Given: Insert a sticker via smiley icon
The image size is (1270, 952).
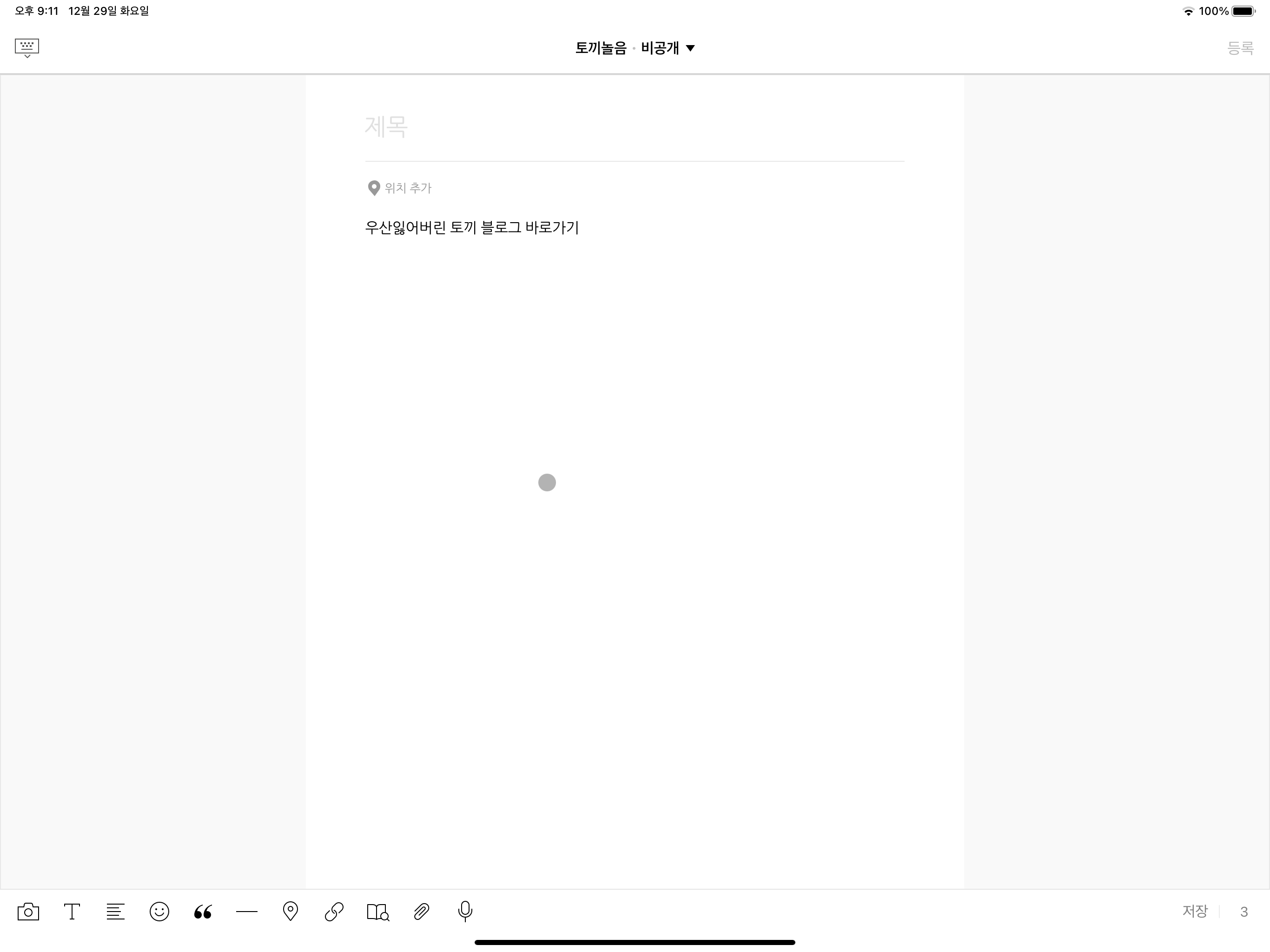Looking at the screenshot, I should pos(159,911).
